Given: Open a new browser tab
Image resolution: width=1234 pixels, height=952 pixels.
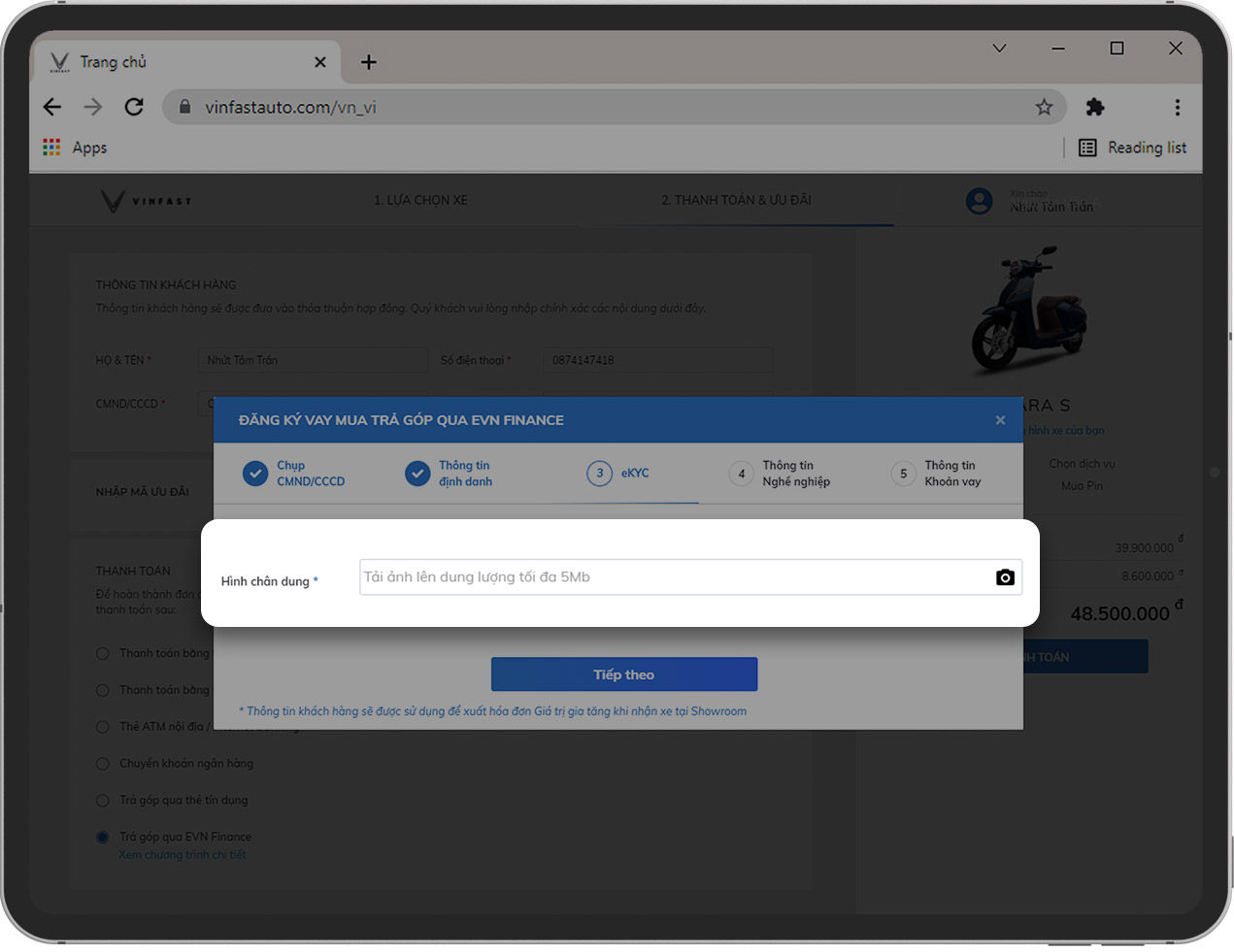Looking at the screenshot, I should point(369,62).
